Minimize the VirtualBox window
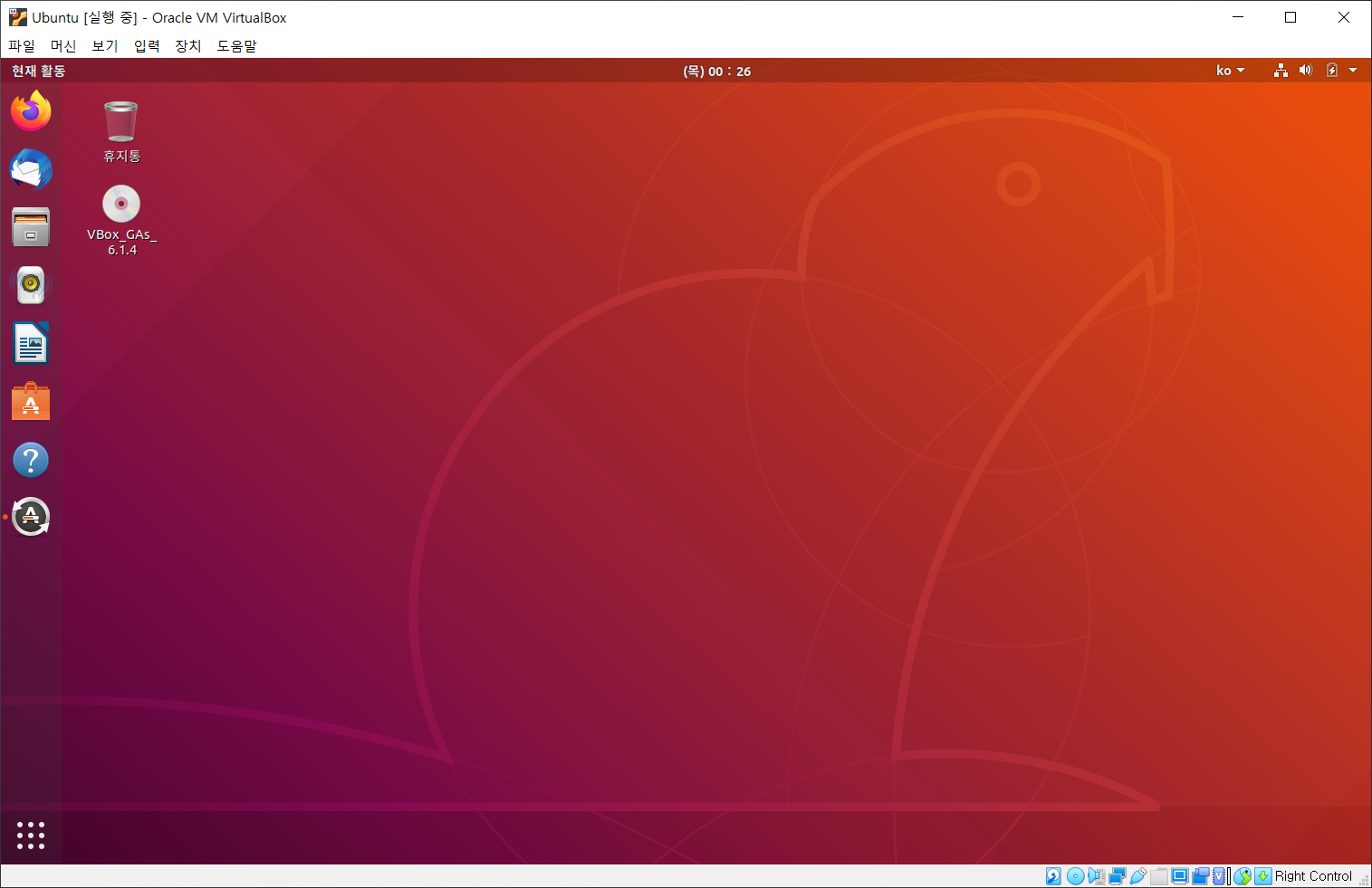 1238,17
